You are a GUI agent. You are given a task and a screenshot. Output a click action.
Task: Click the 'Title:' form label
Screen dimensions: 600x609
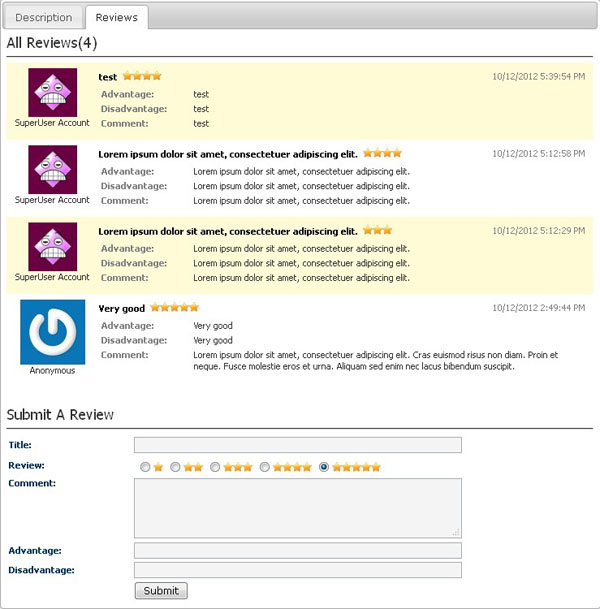click(x=20, y=445)
